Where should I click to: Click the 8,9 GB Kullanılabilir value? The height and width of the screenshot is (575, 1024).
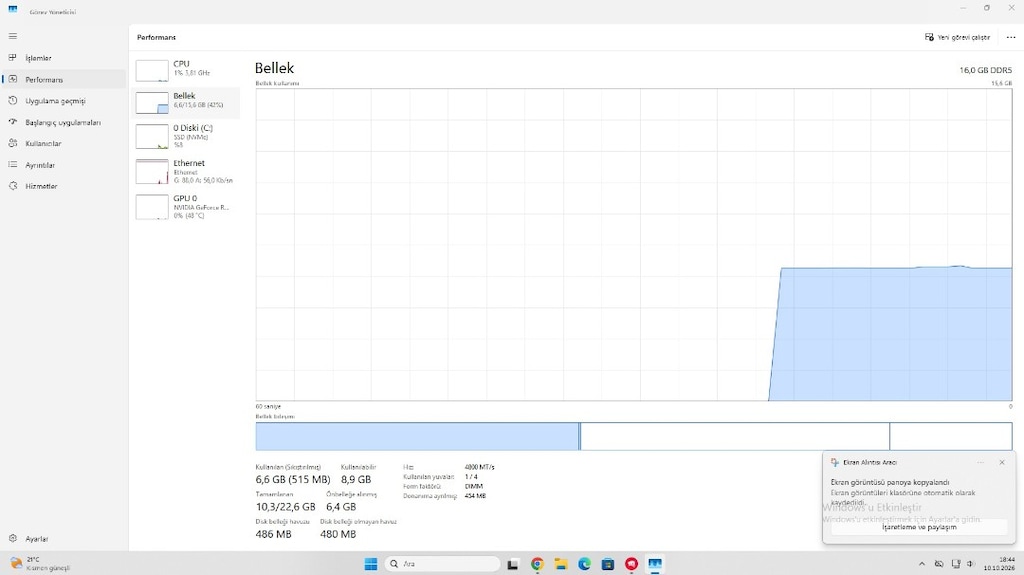point(356,480)
